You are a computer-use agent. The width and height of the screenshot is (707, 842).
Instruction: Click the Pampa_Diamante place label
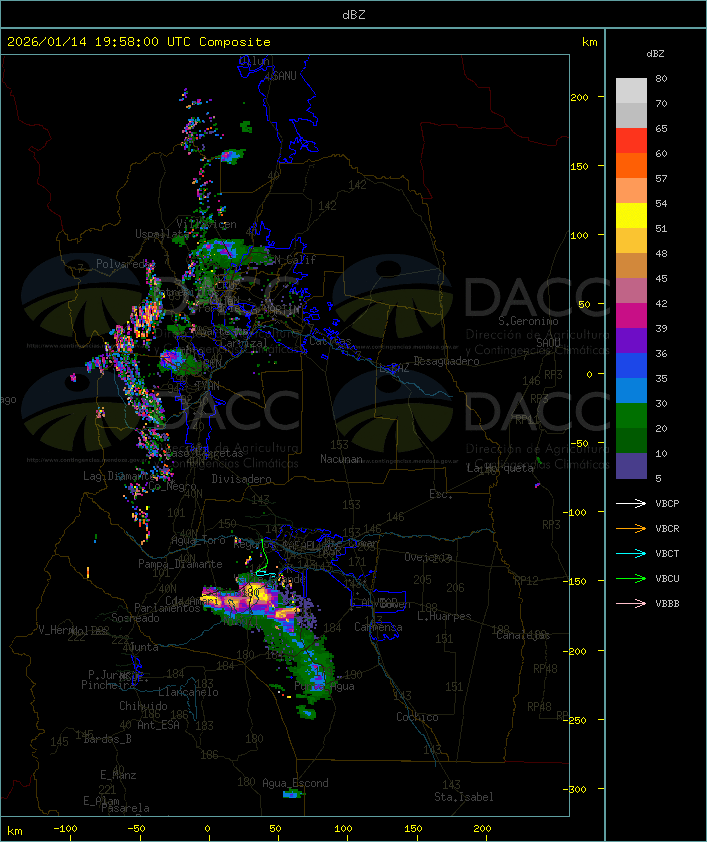(x=180, y=564)
